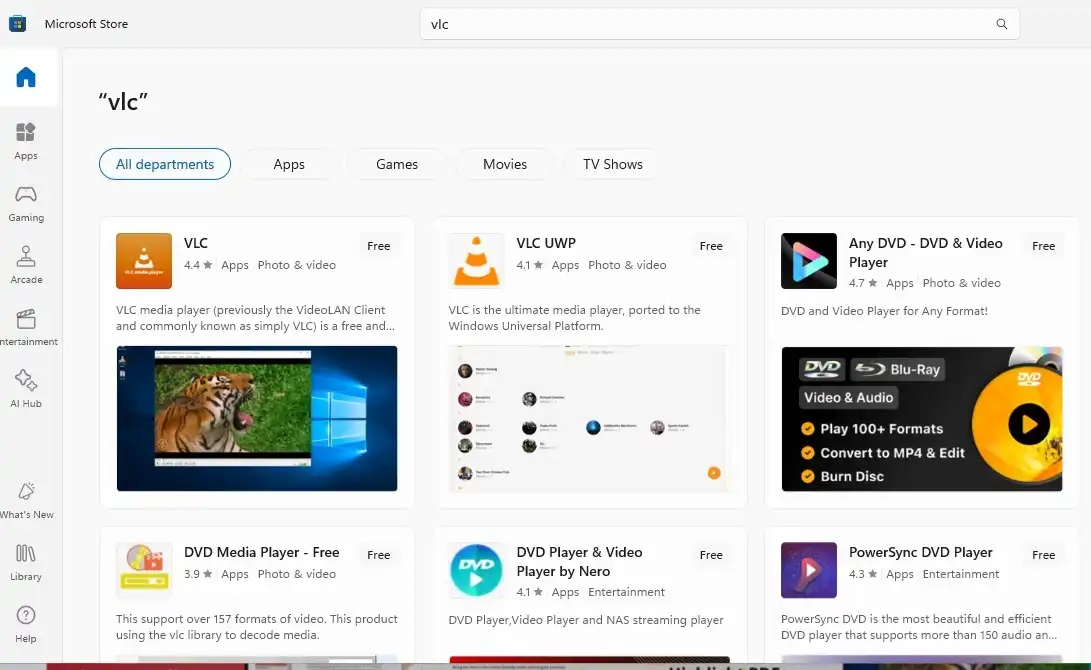Viewport: 1091px width, 670px height.
Task: Click VLC media player description text
Action: [255, 318]
